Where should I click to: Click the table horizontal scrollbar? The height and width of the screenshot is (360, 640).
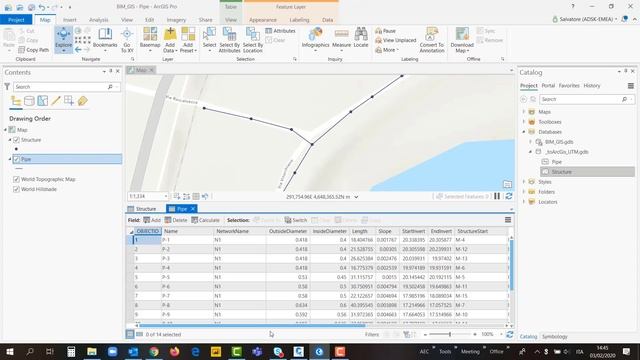(x=251, y=326)
